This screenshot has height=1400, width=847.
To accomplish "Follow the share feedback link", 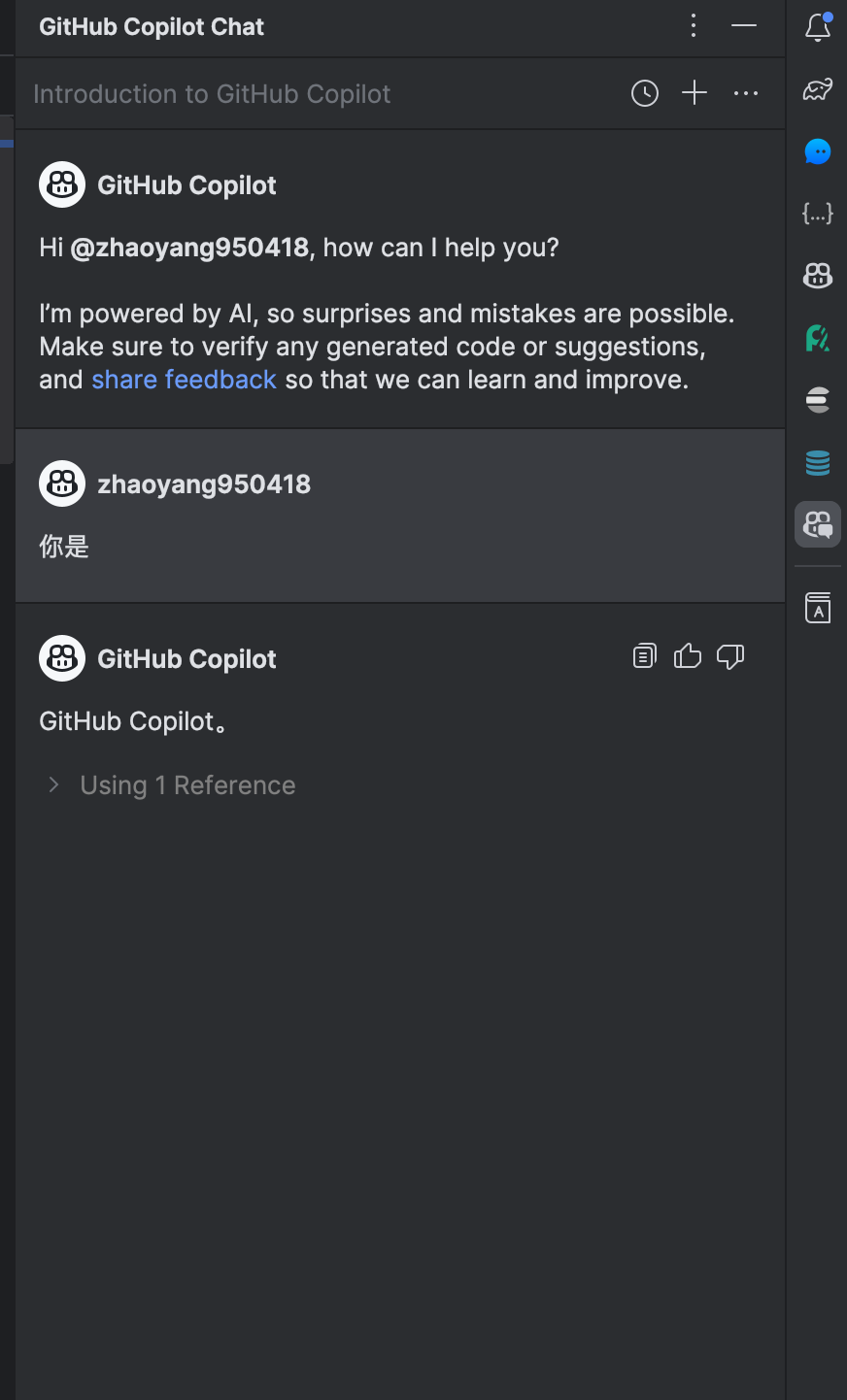I will pos(184,380).
